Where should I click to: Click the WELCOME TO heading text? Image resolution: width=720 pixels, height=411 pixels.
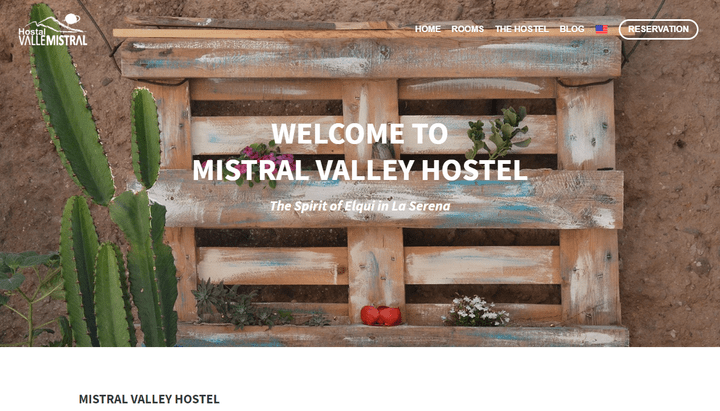(x=360, y=134)
